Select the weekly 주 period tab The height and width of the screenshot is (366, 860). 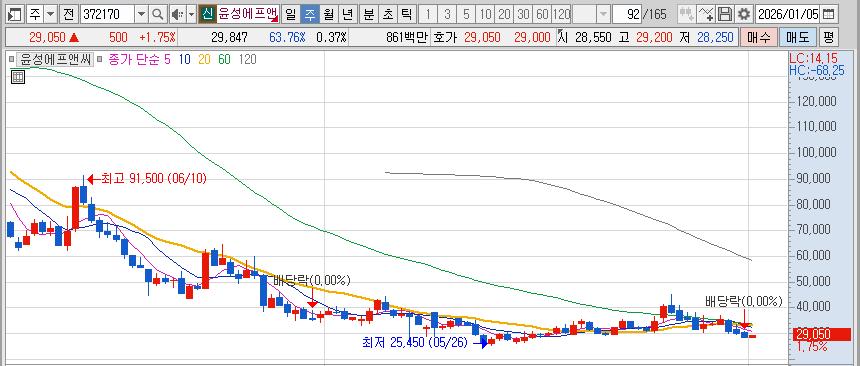coord(310,14)
